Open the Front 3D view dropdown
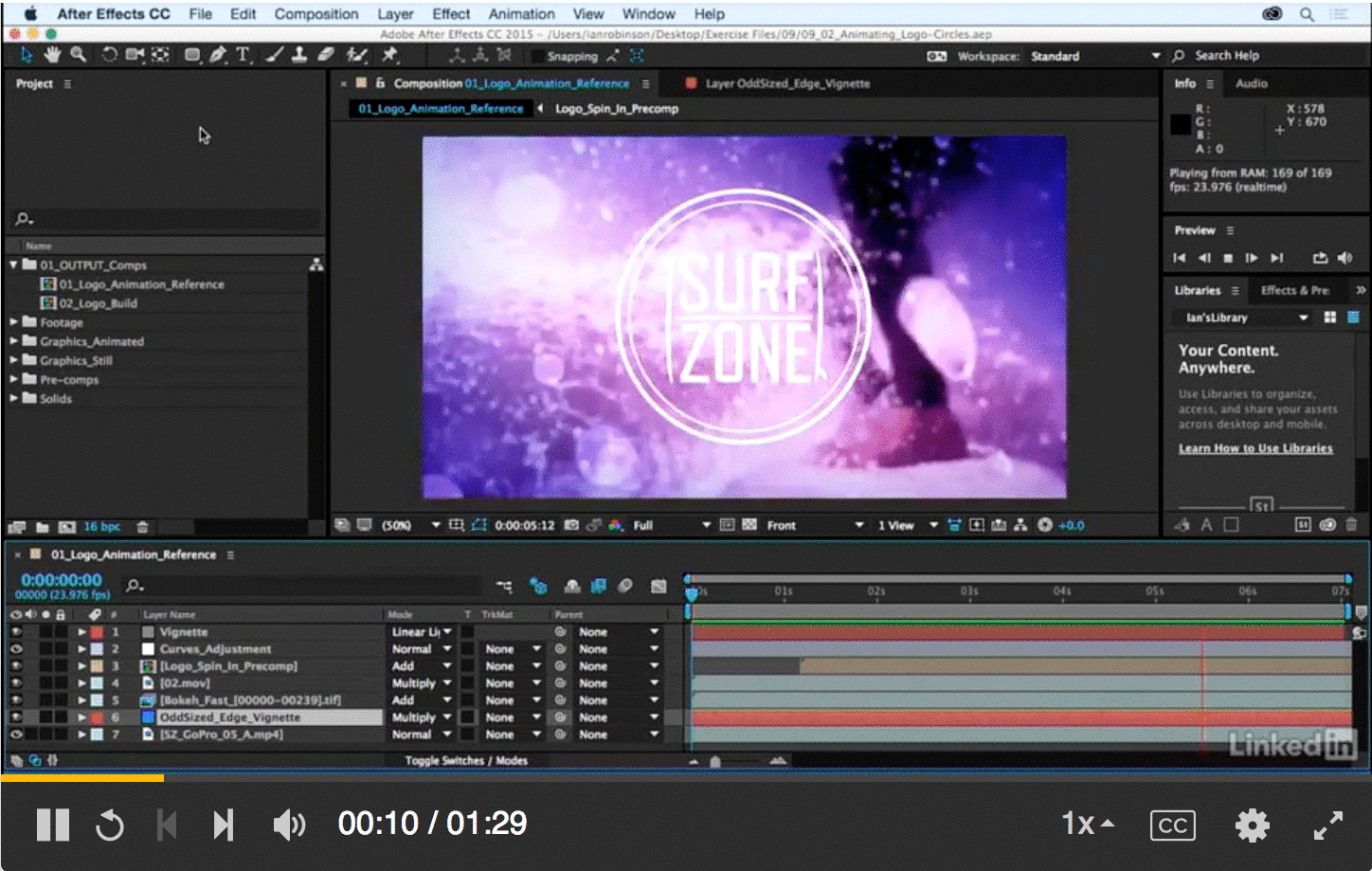 815,525
